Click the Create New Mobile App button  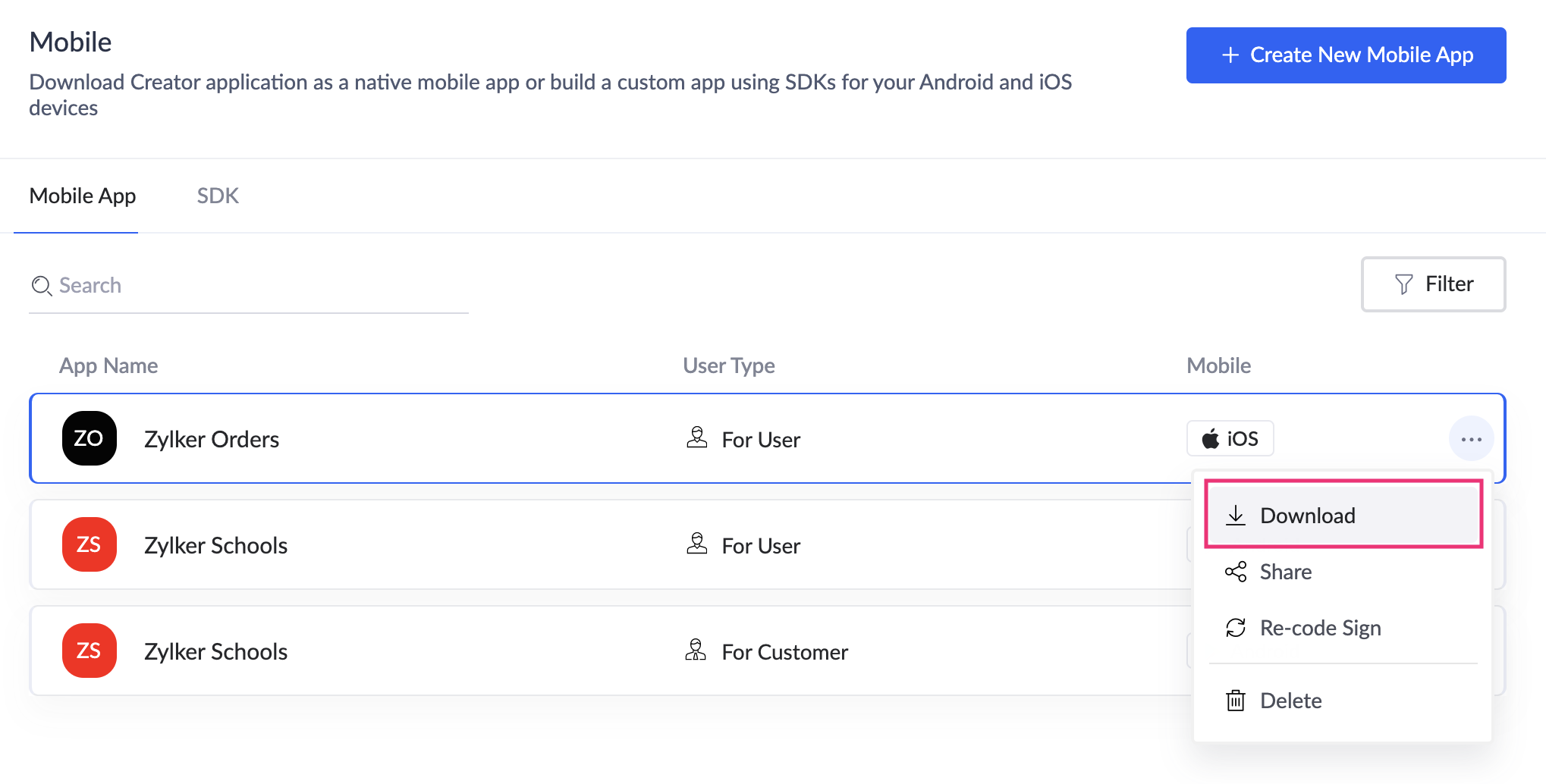point(1346,55)
